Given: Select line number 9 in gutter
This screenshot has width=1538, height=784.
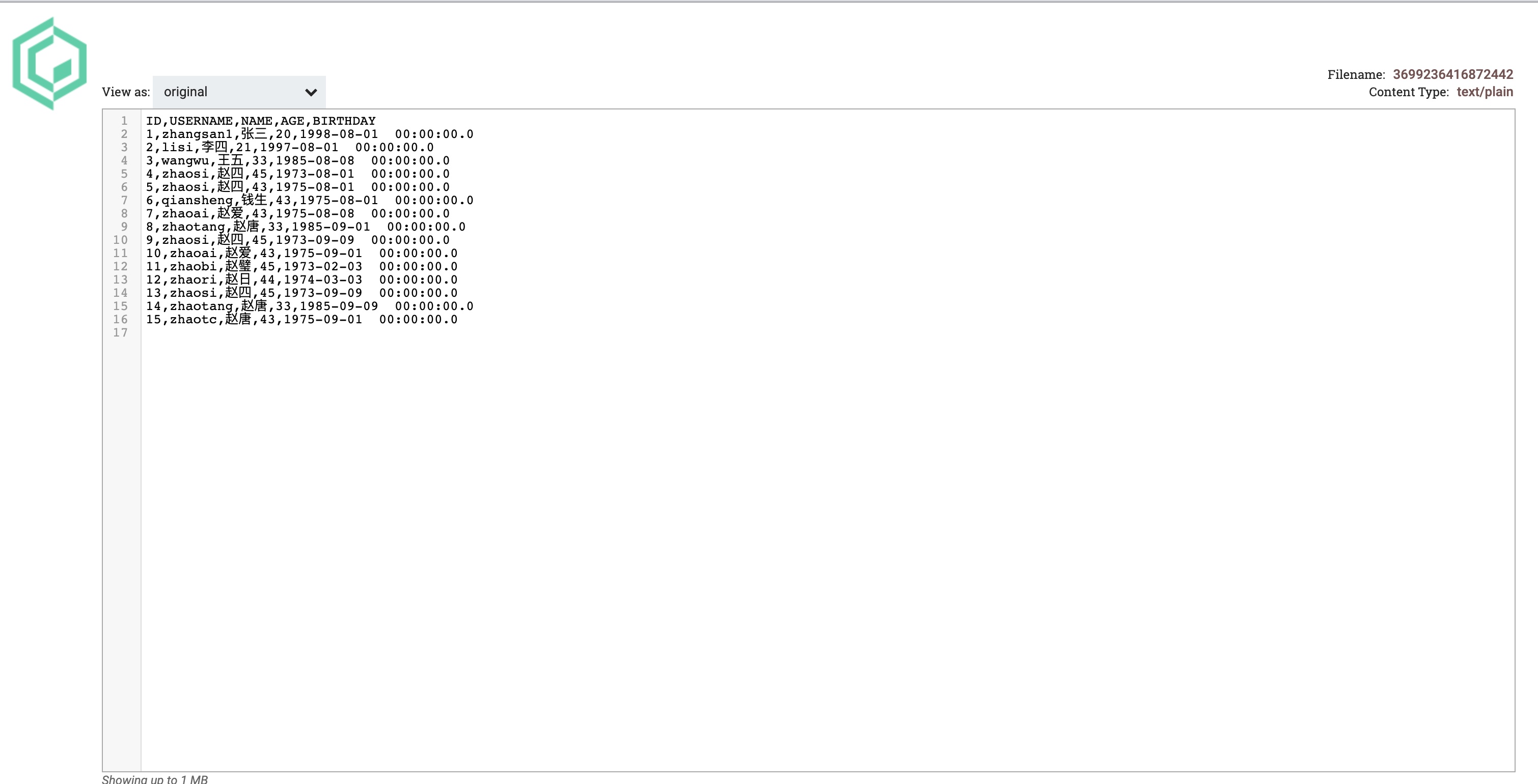Looking at the screenshot, I should pos(124,227).
